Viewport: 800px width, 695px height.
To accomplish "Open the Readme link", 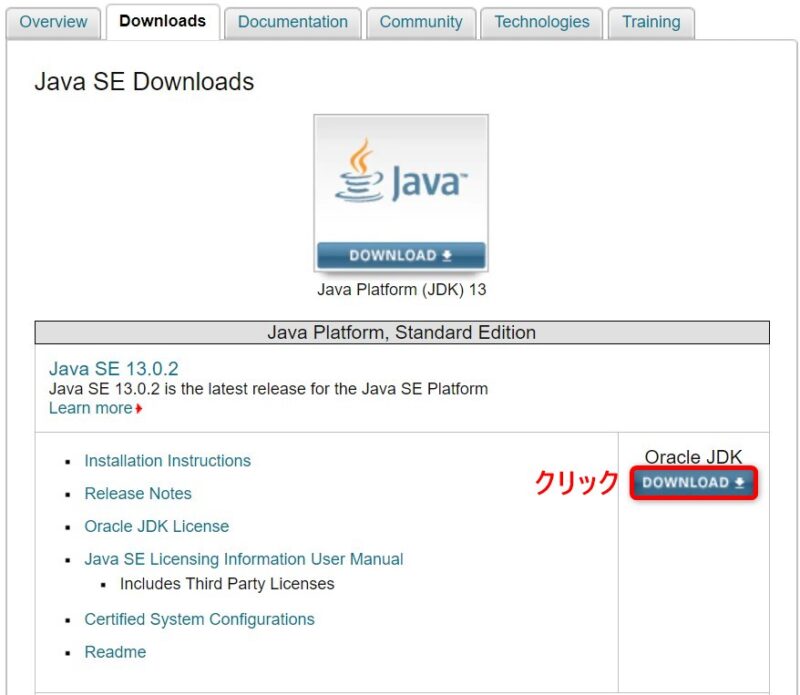I will [115, 652].
